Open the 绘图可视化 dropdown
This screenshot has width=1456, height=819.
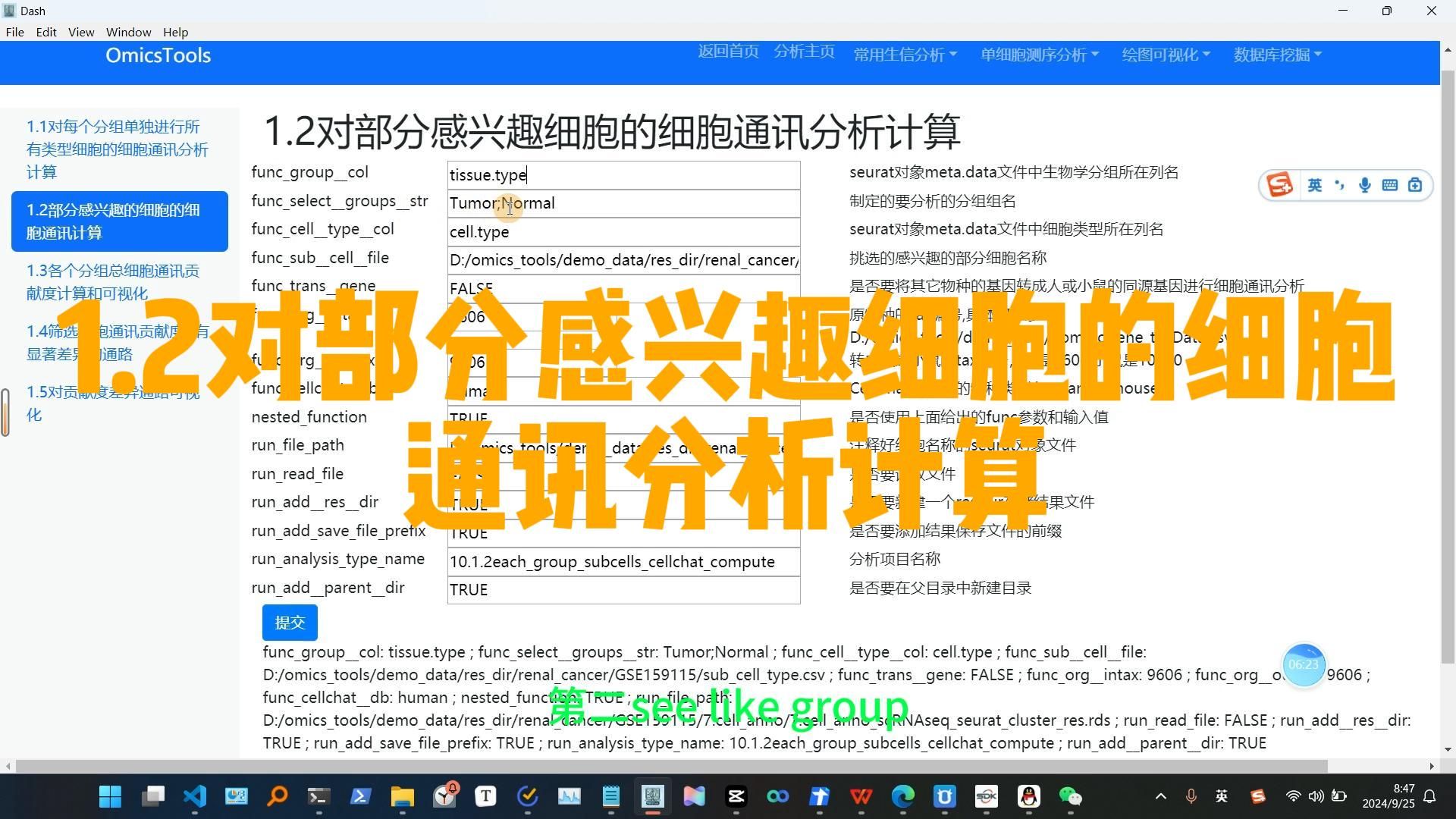pyautogui.click(x=1165, y=54)
